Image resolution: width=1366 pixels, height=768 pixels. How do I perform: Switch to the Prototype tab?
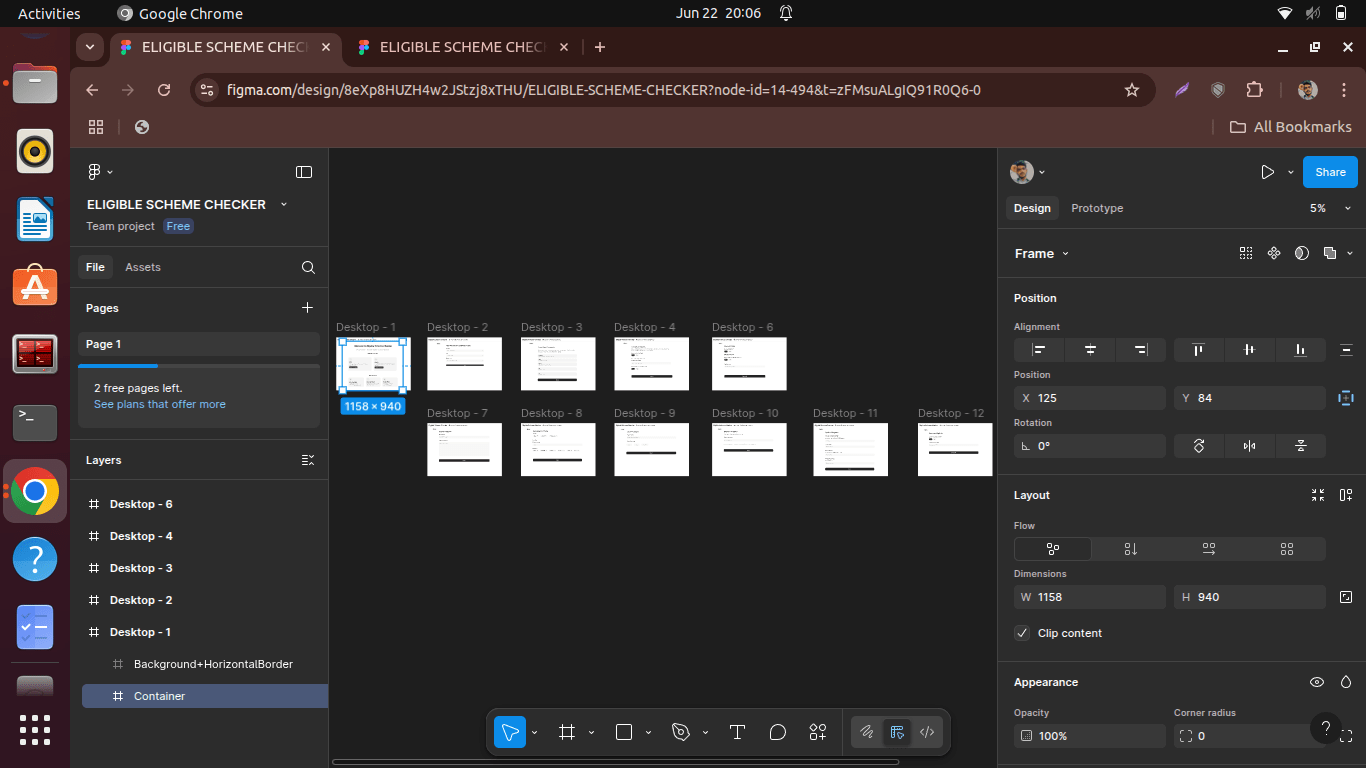pos(1097,208)
